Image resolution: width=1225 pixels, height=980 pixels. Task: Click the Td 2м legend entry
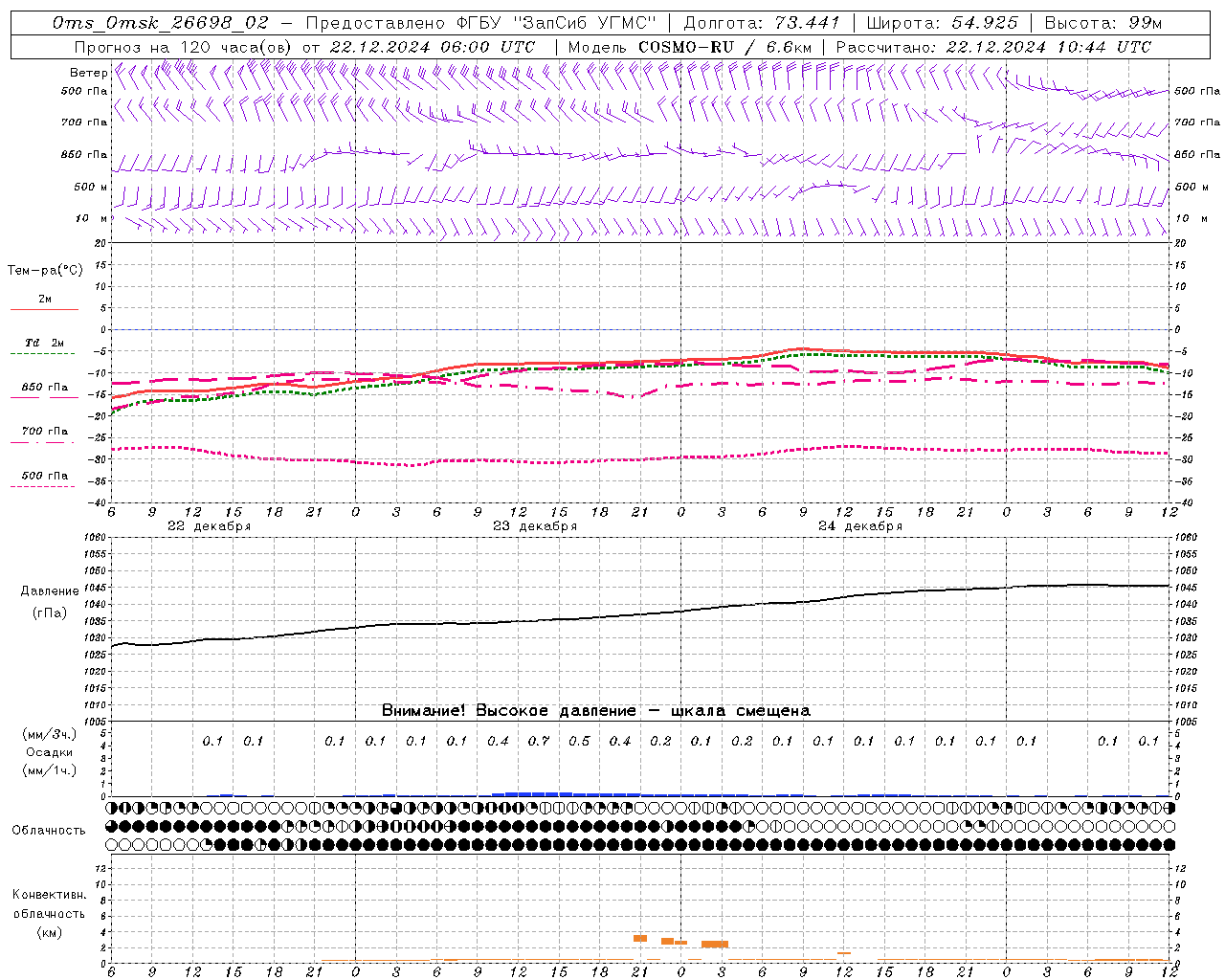[x=45, y=343]
